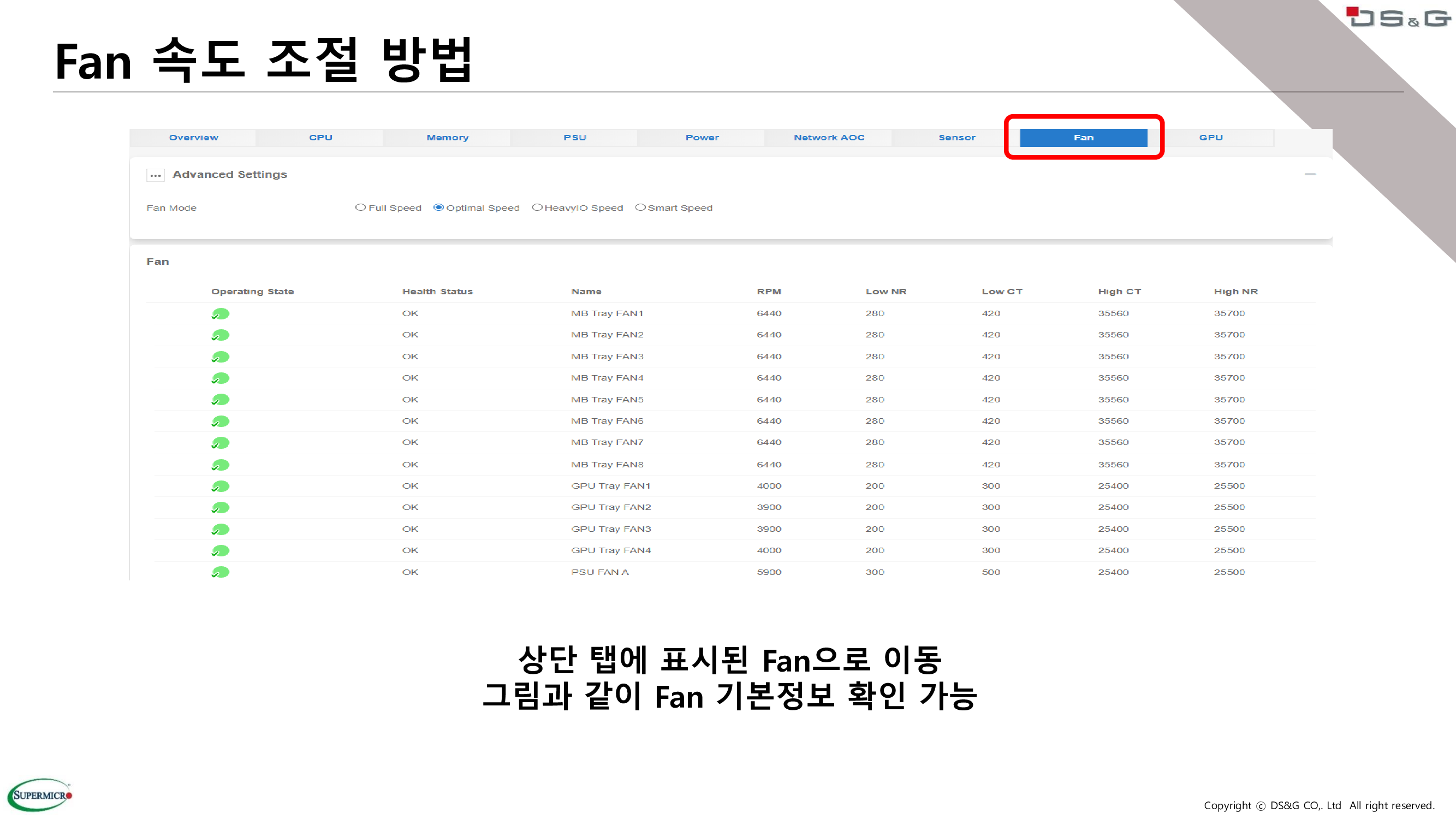
Task: Select the MB Tray FAN2 row
Action: coord(607,334)
